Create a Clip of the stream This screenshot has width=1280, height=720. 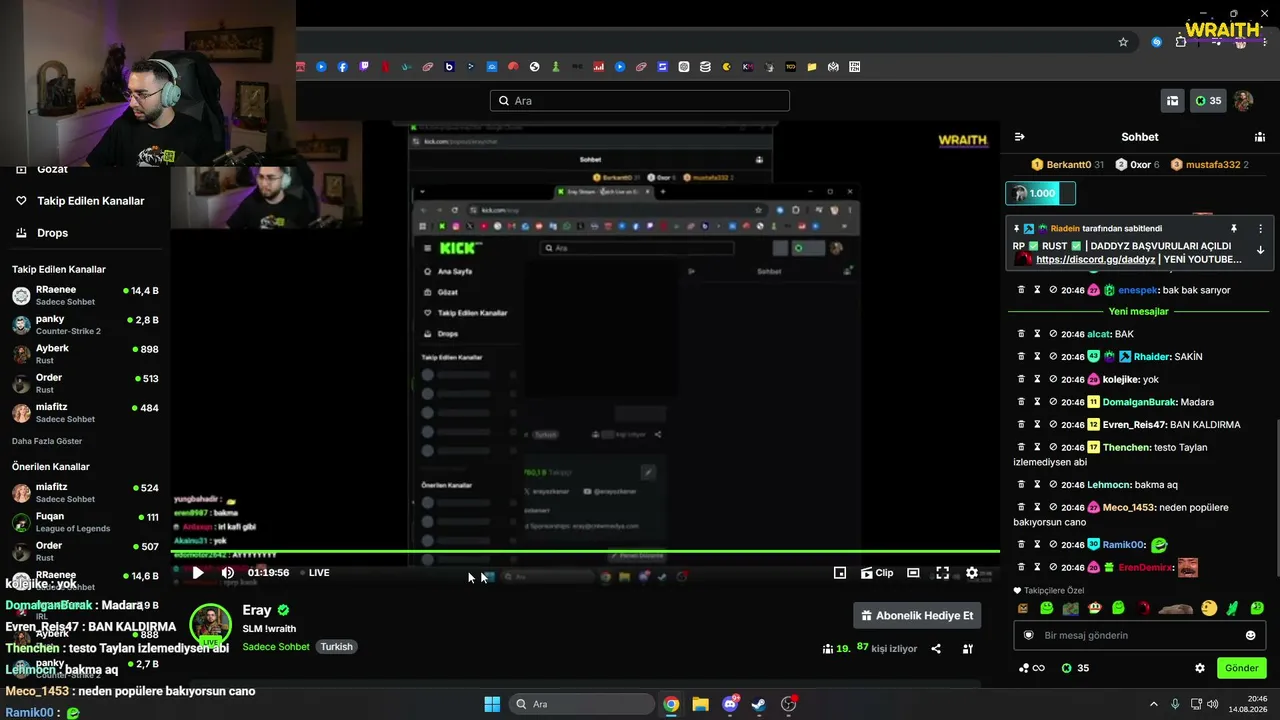point(877,573)
